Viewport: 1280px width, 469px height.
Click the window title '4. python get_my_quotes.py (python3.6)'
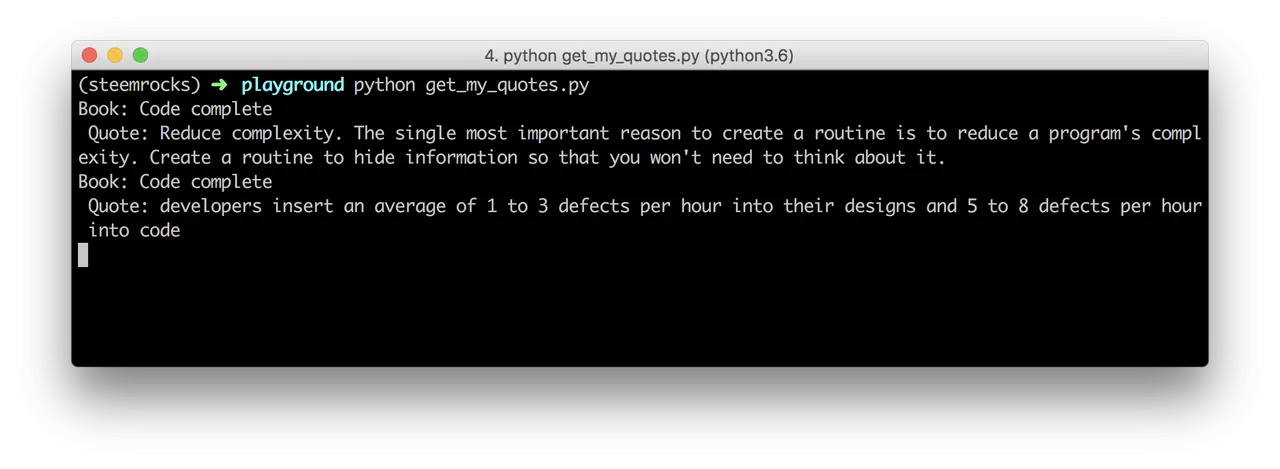(639, 56)
